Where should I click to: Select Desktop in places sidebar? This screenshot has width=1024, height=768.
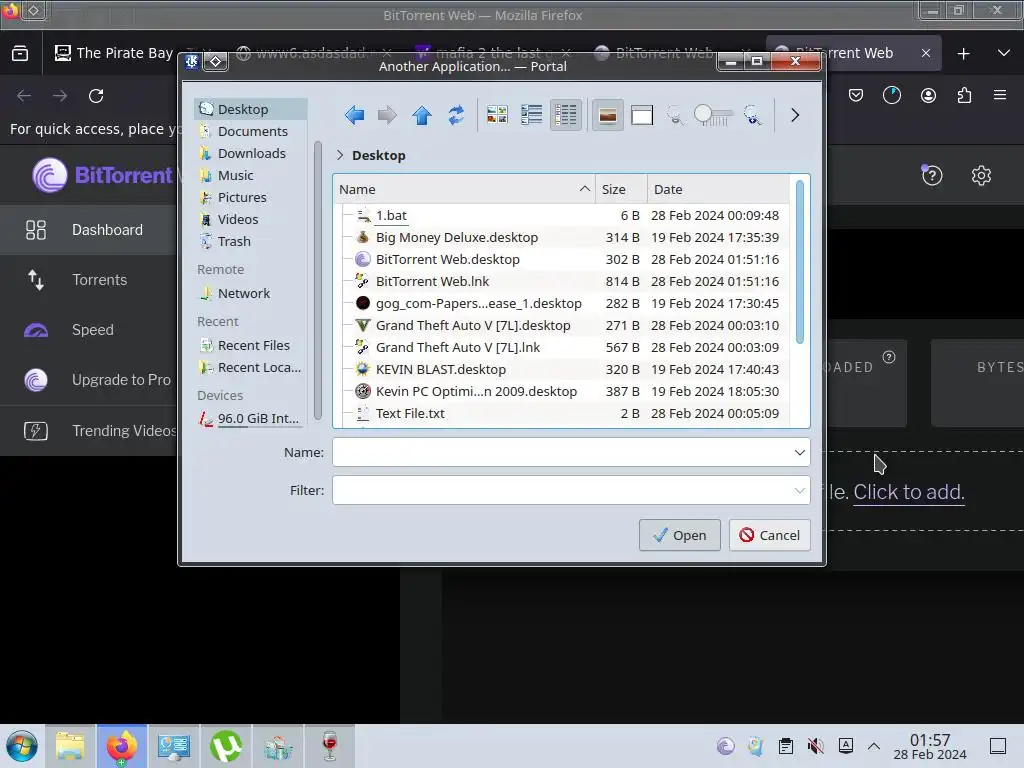pos(251,109)
